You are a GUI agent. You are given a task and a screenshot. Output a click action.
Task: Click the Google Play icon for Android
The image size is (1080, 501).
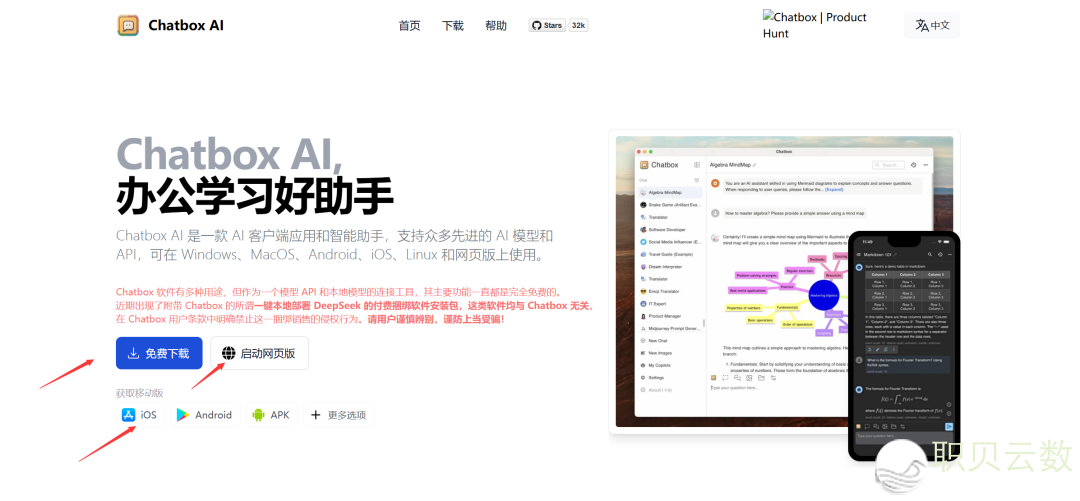pos(183,415)
